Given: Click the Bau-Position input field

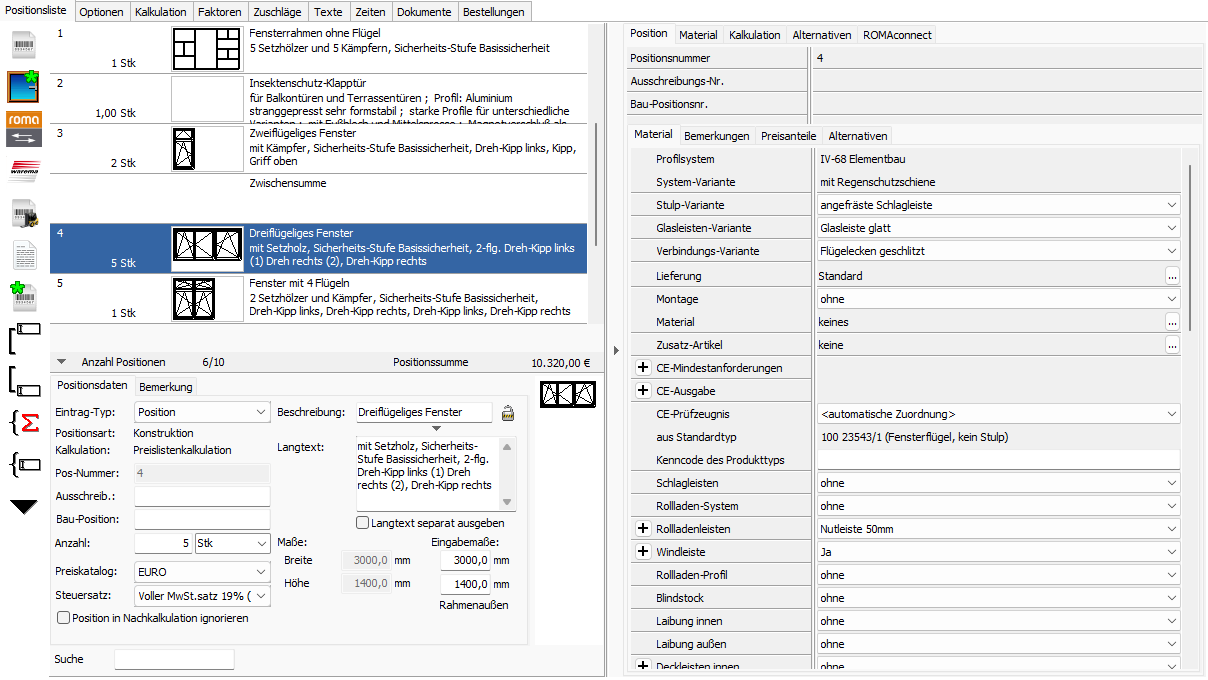Looking at the screenshot, I should pyautogui.click(x=202, y=519).
